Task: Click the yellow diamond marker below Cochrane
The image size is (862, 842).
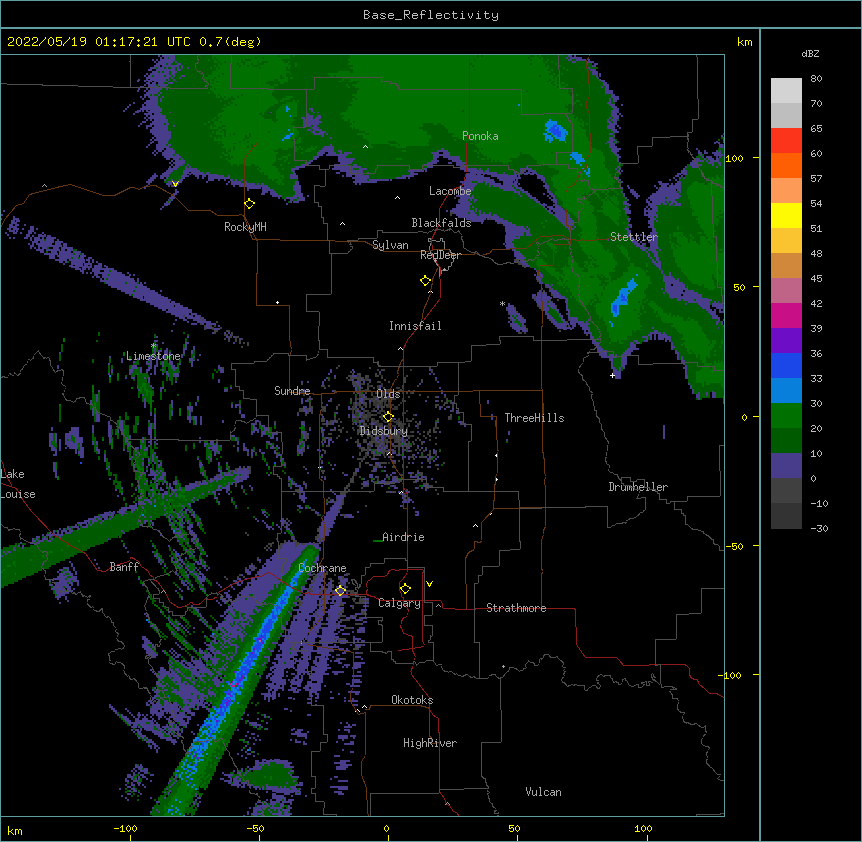Action: tap(340, 591)
